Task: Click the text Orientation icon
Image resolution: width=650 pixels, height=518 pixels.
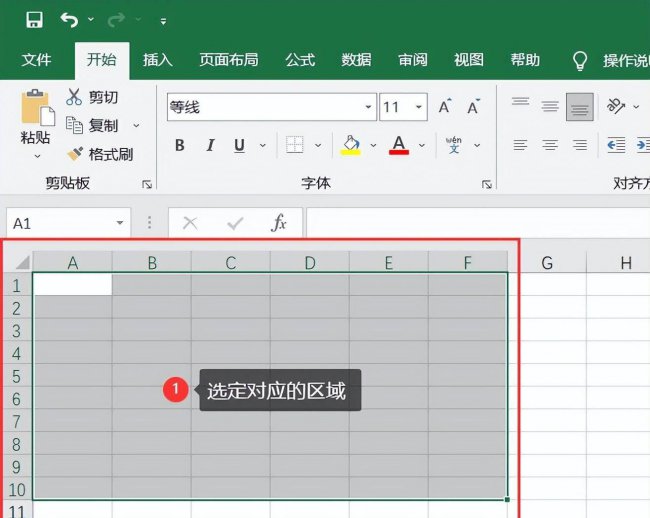Action: click(616, 106)
